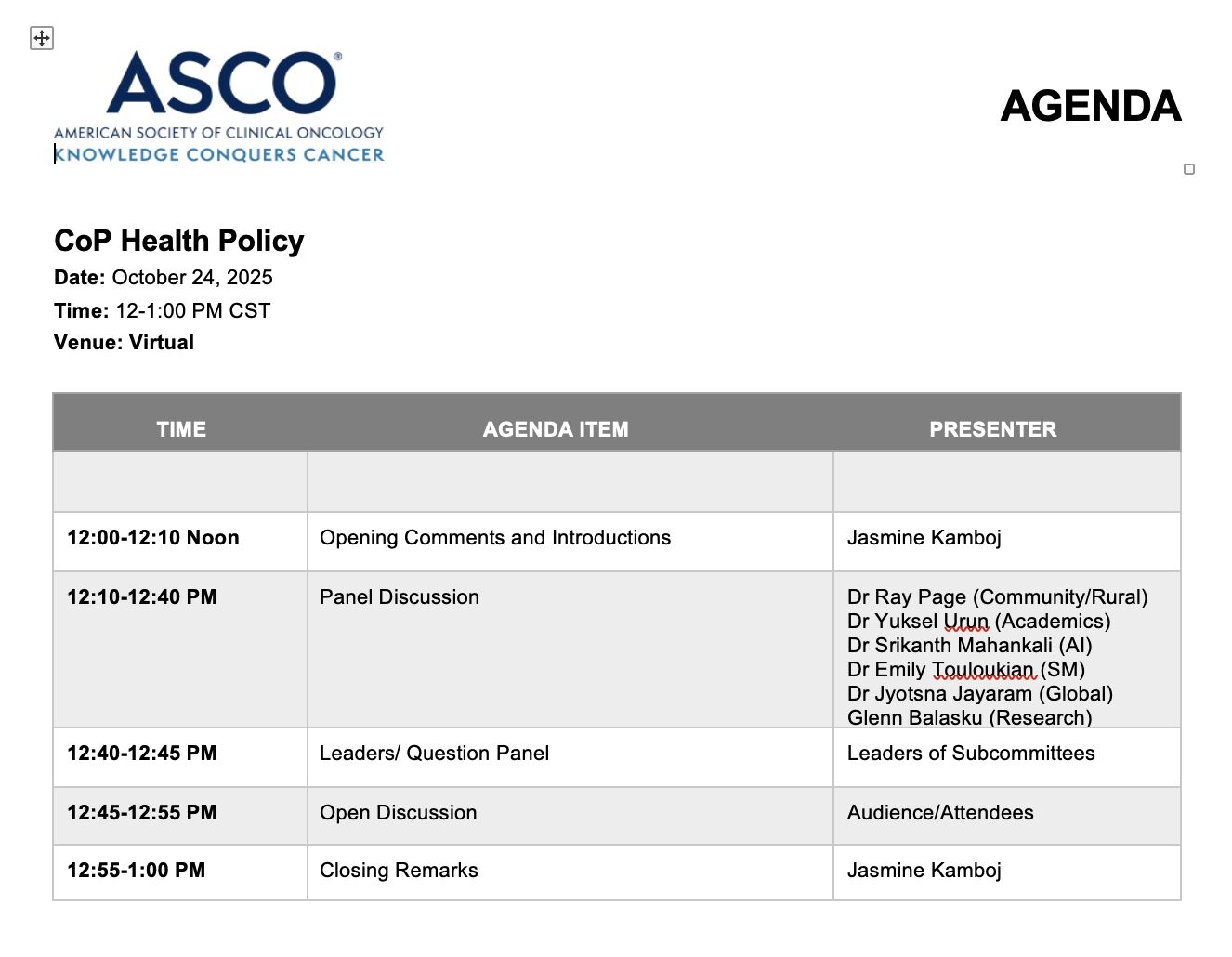Click the date October 24, 2025
The height and width of the screenshot is (957, 1232).
pyautogui.click(x=192, y=278)
